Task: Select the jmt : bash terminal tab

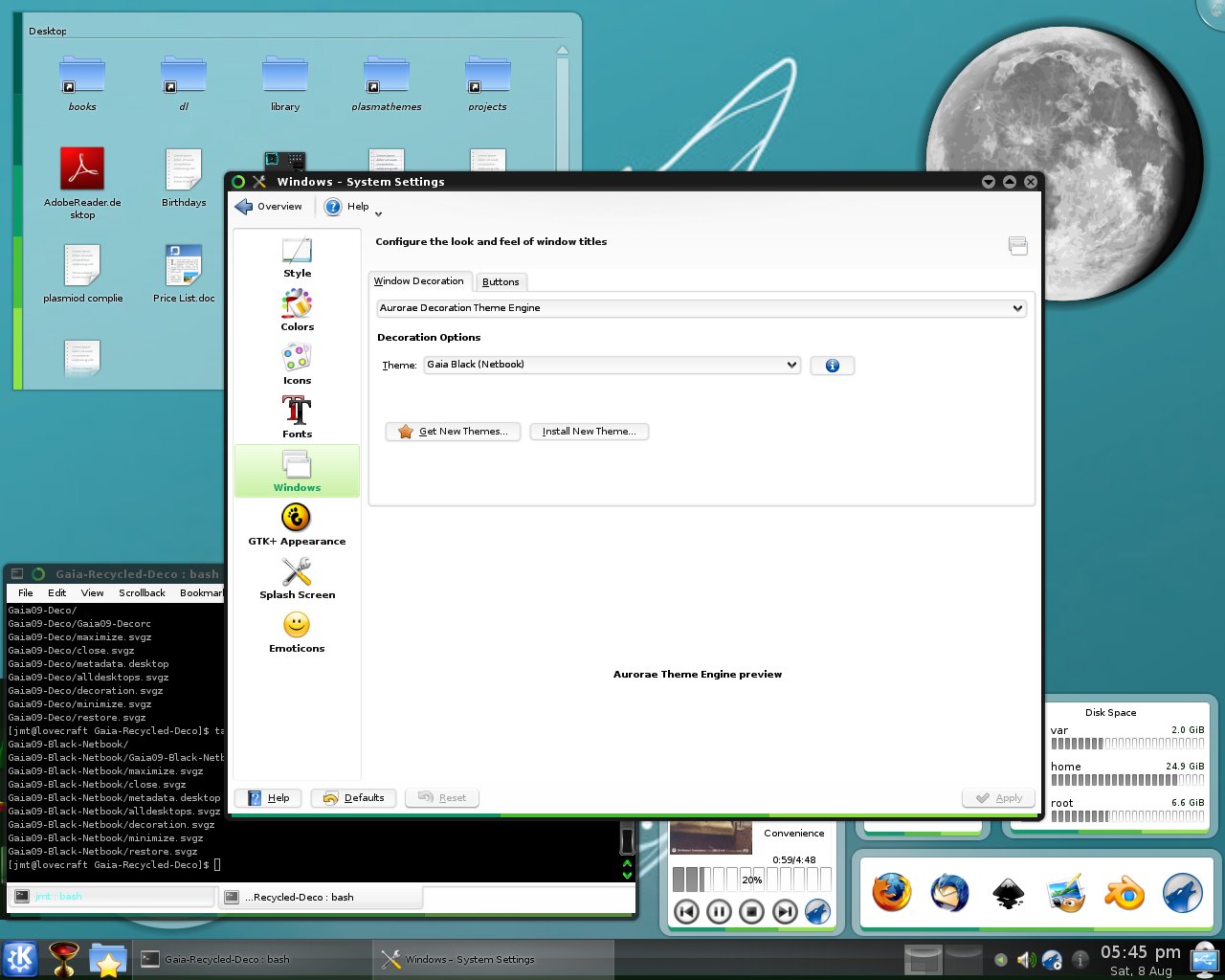Action: (111, 897)
